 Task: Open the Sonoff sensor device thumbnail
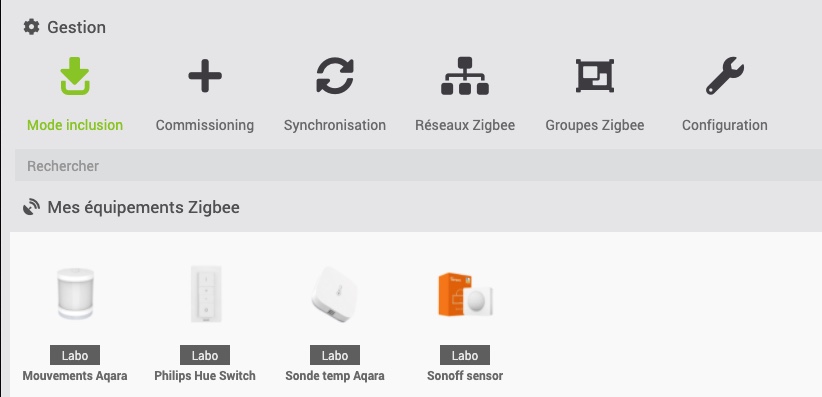(x=465, y=294)
